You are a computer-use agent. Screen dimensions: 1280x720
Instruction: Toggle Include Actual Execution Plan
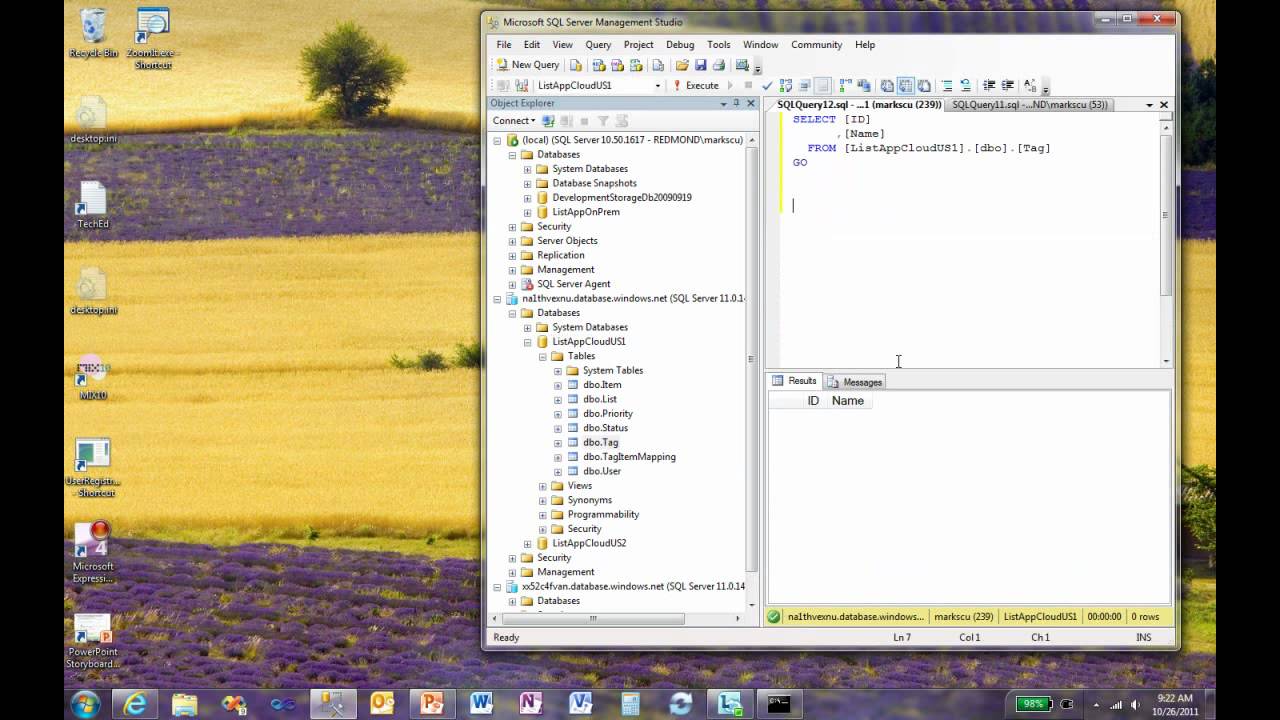[x=845, y=86]
